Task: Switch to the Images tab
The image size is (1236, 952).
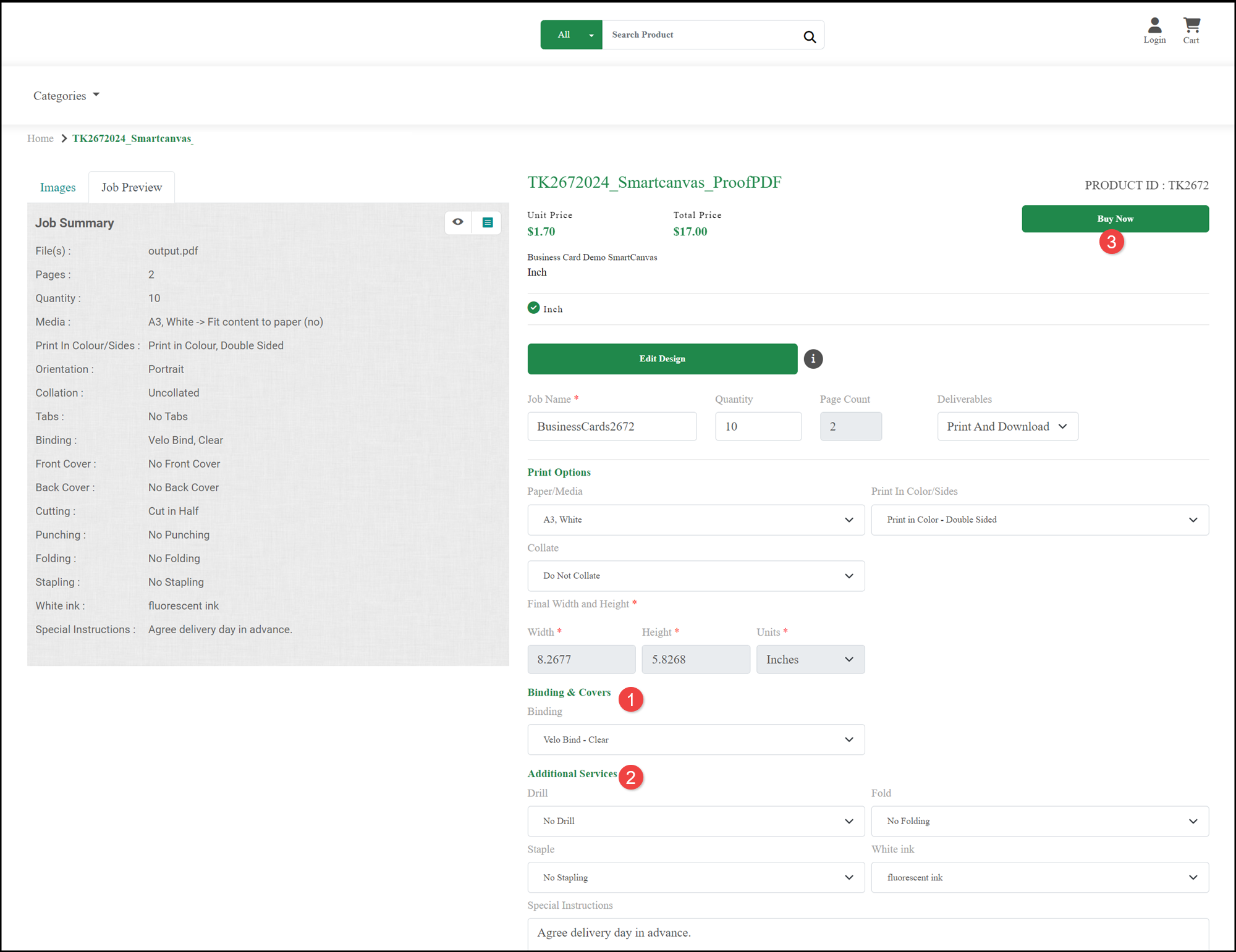Action: pyautogui.click(x=57, y=187)
